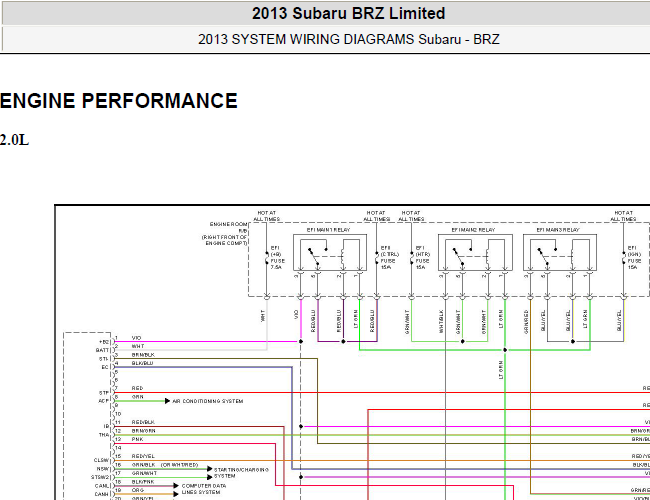Image resolution: width=650 pixels, height=500 pixels.
Task: Click the "EFI (HTR) FUSE 15A" label
Action: coord(423,257)
